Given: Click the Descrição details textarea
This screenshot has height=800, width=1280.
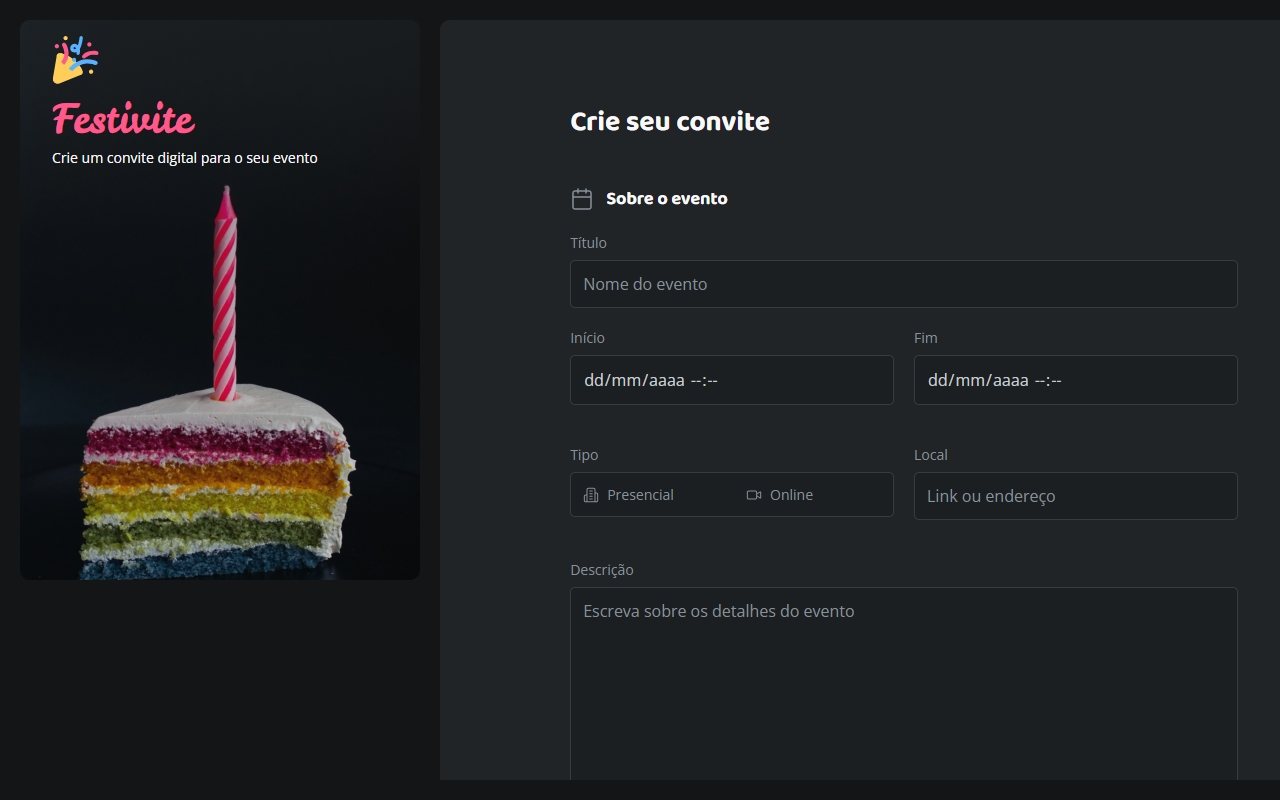Looking at the screenshot, I should tap(904, 684).
